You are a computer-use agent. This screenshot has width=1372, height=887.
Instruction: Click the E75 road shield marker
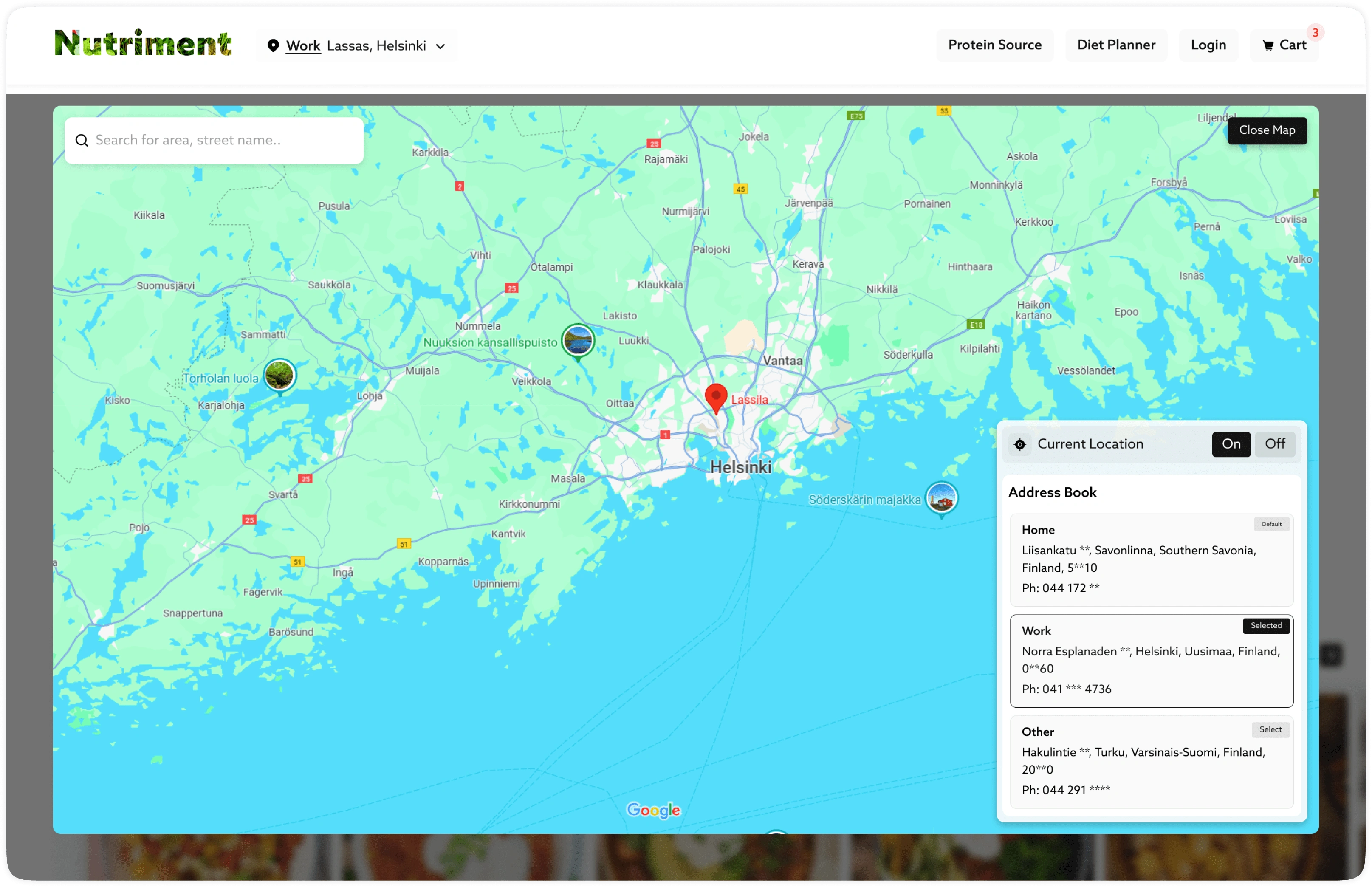click(x=855, y=116)
